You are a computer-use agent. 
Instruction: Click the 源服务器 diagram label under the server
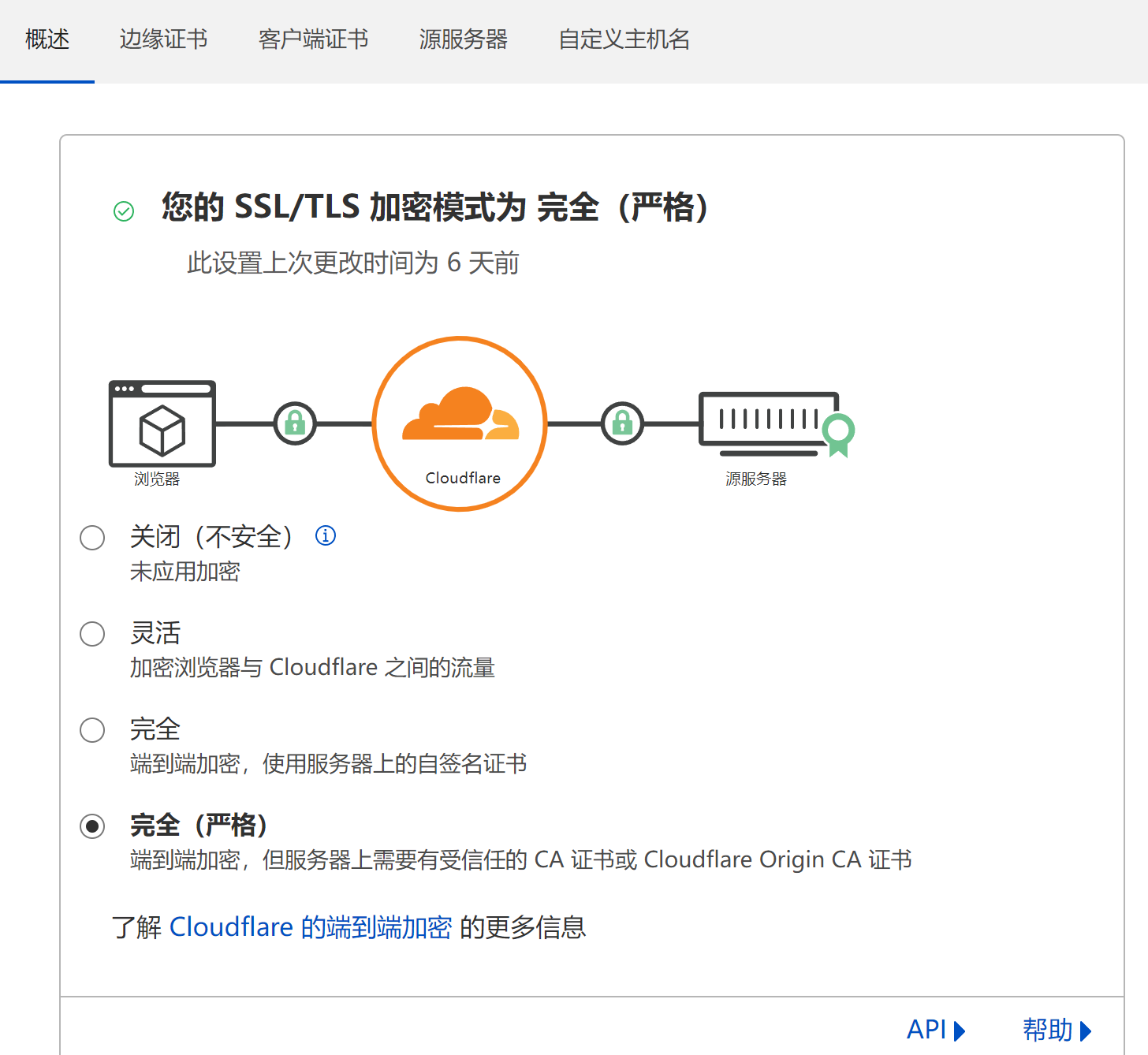point(756,479)
